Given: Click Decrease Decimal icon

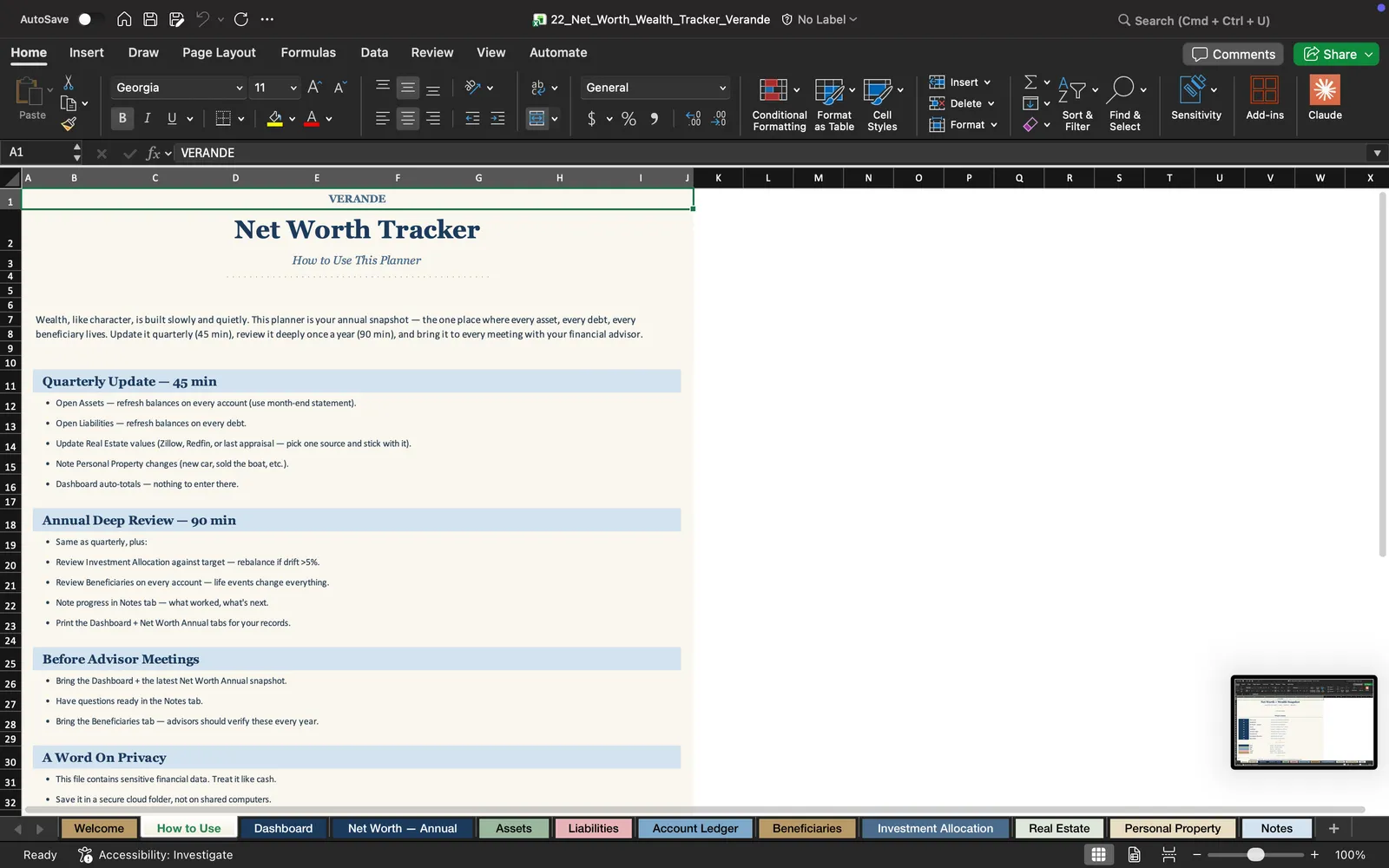Looking at the screenshot, I should point(719,119).
